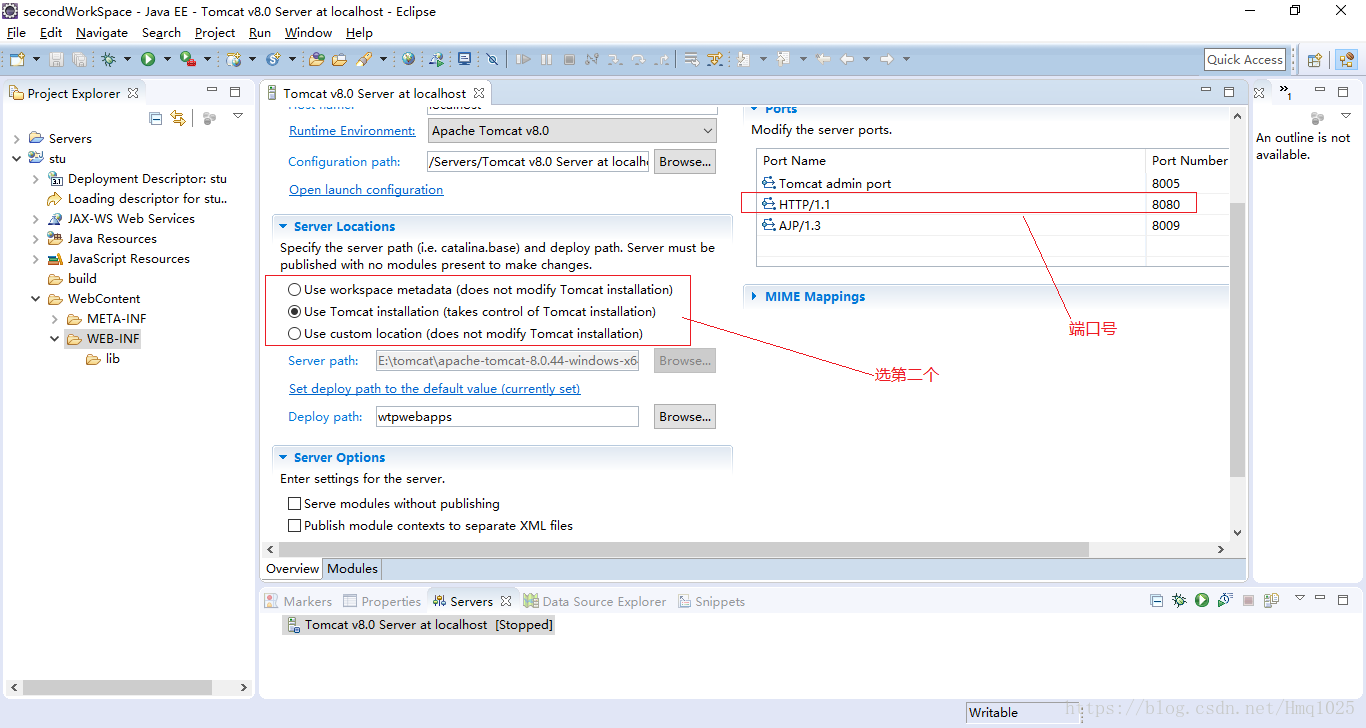Select Use workspace metadata radio button
The image size is (1366, 728).
tap(294, 290)
